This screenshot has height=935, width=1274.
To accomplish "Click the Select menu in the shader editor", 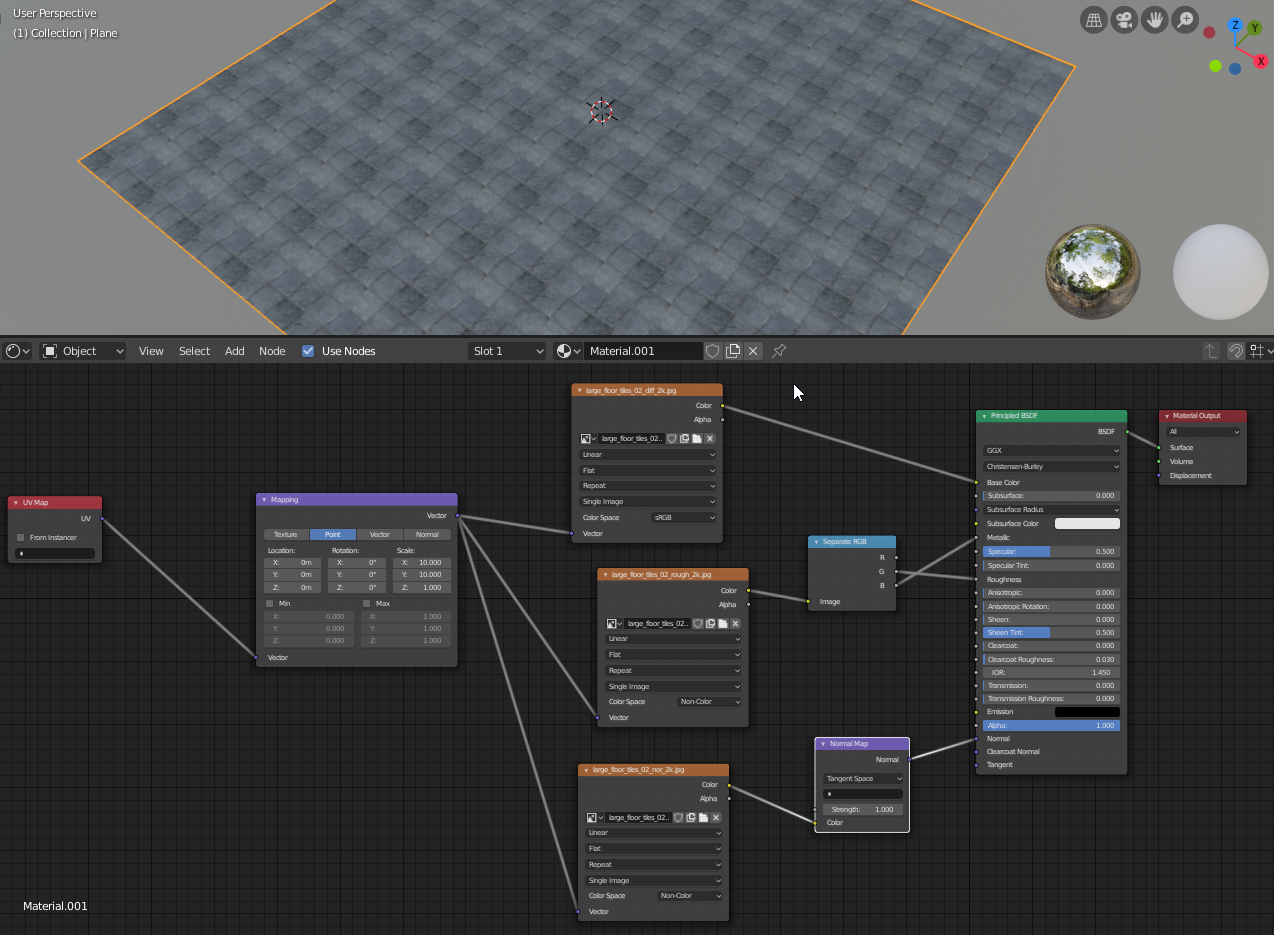I will [194, 351].
